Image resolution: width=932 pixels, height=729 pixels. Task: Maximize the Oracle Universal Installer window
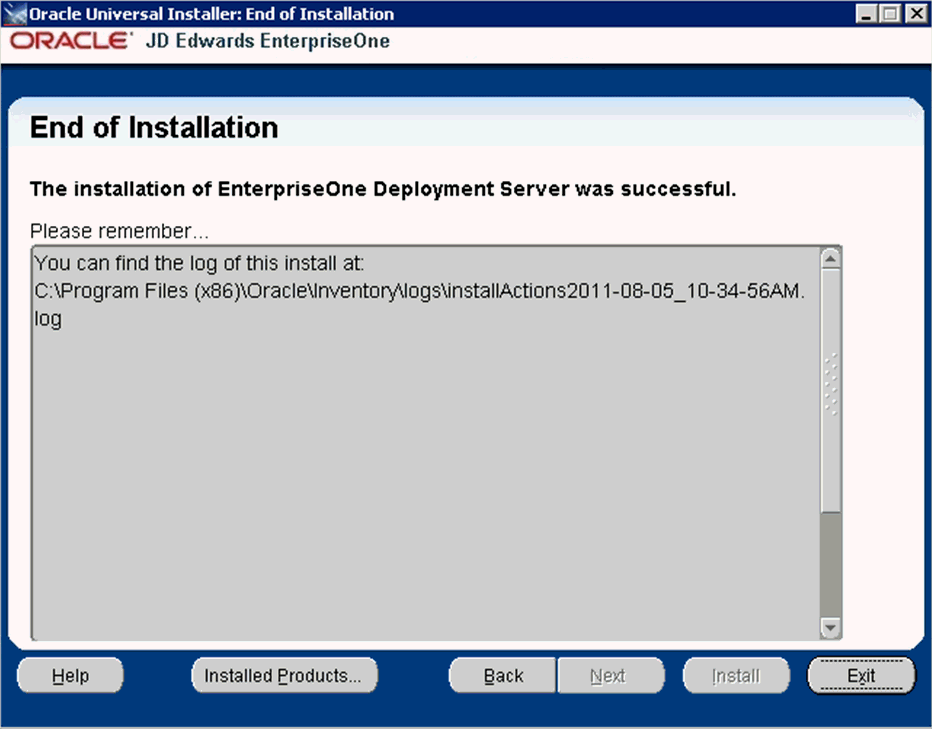(890, 14)
